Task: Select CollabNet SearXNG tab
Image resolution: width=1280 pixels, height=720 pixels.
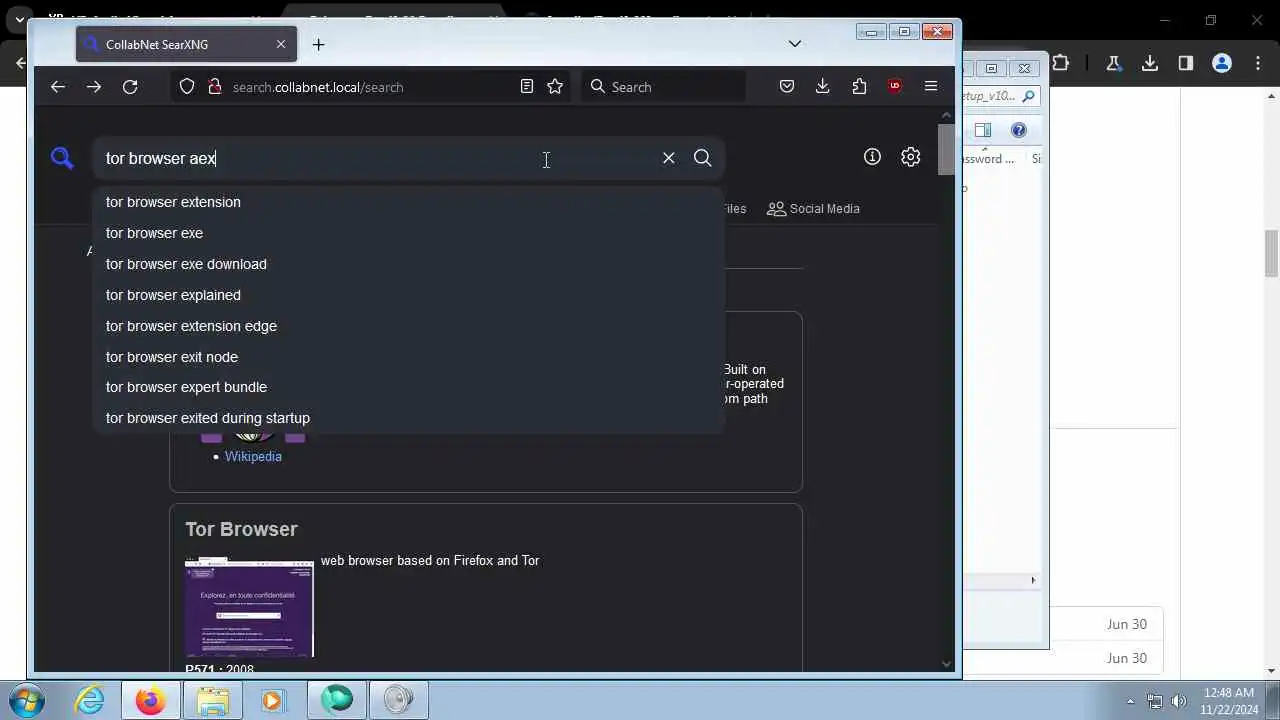Action: pos(186,44)
